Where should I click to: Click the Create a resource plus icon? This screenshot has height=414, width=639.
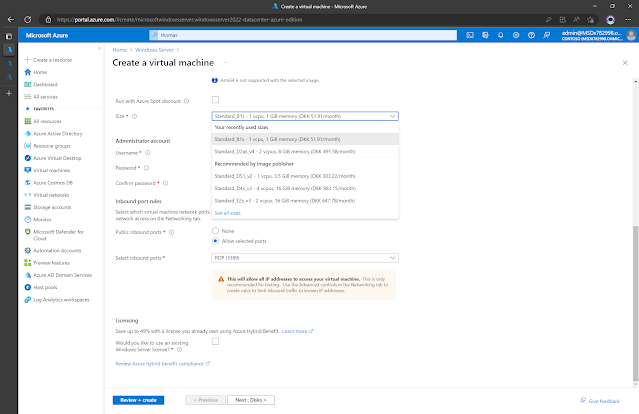(28, 60)
